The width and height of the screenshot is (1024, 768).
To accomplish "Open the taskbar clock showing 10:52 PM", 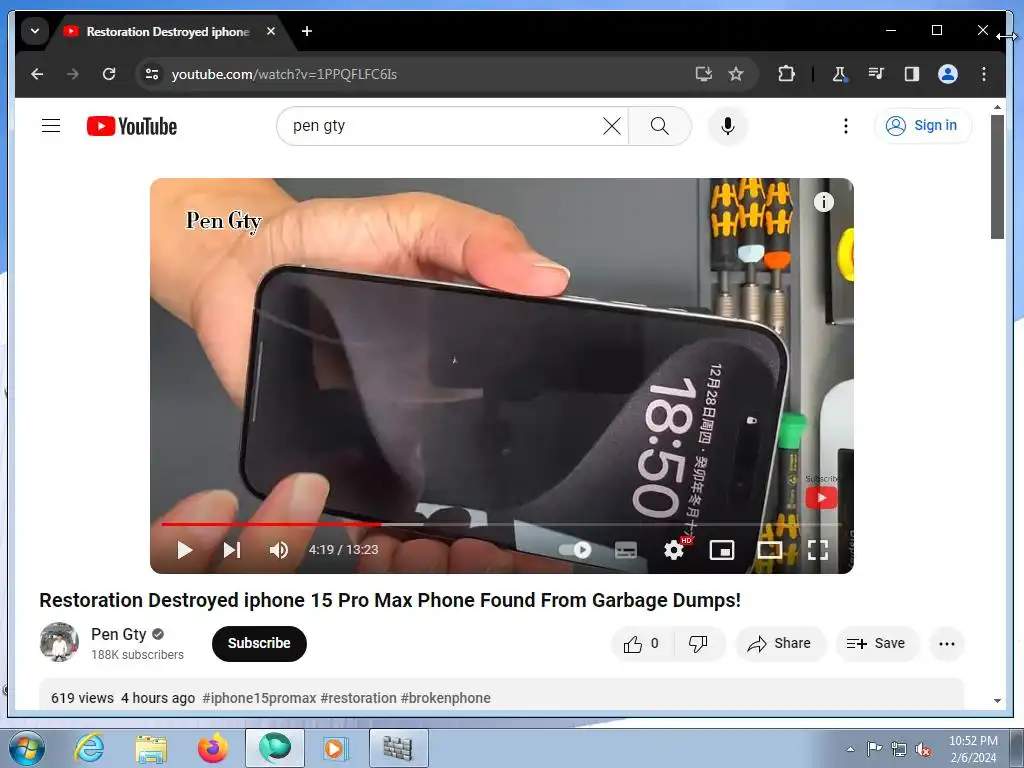I will pyautogui.click(x=973, y=749).
